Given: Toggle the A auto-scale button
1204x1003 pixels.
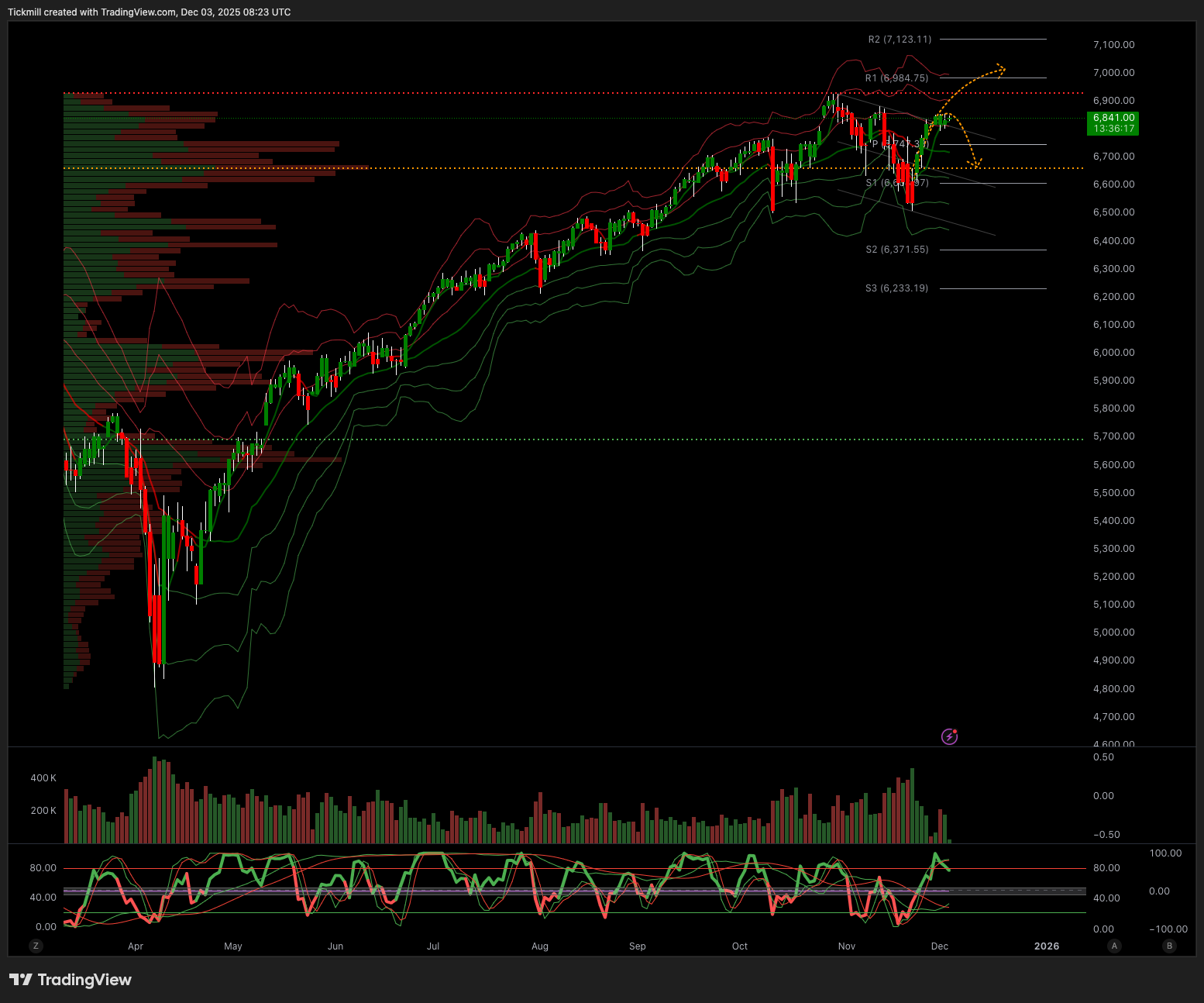Looking at the screenshot, I should (x=1114, y=946).
